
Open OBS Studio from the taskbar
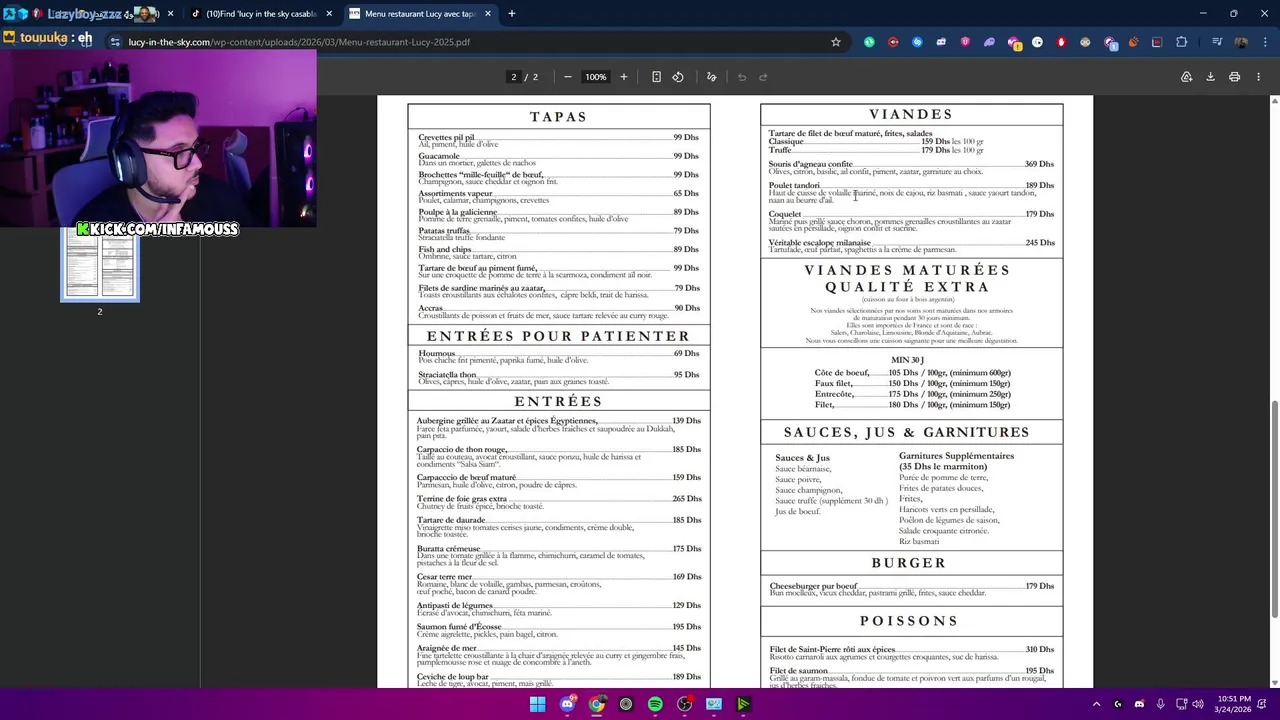(684, 704)
